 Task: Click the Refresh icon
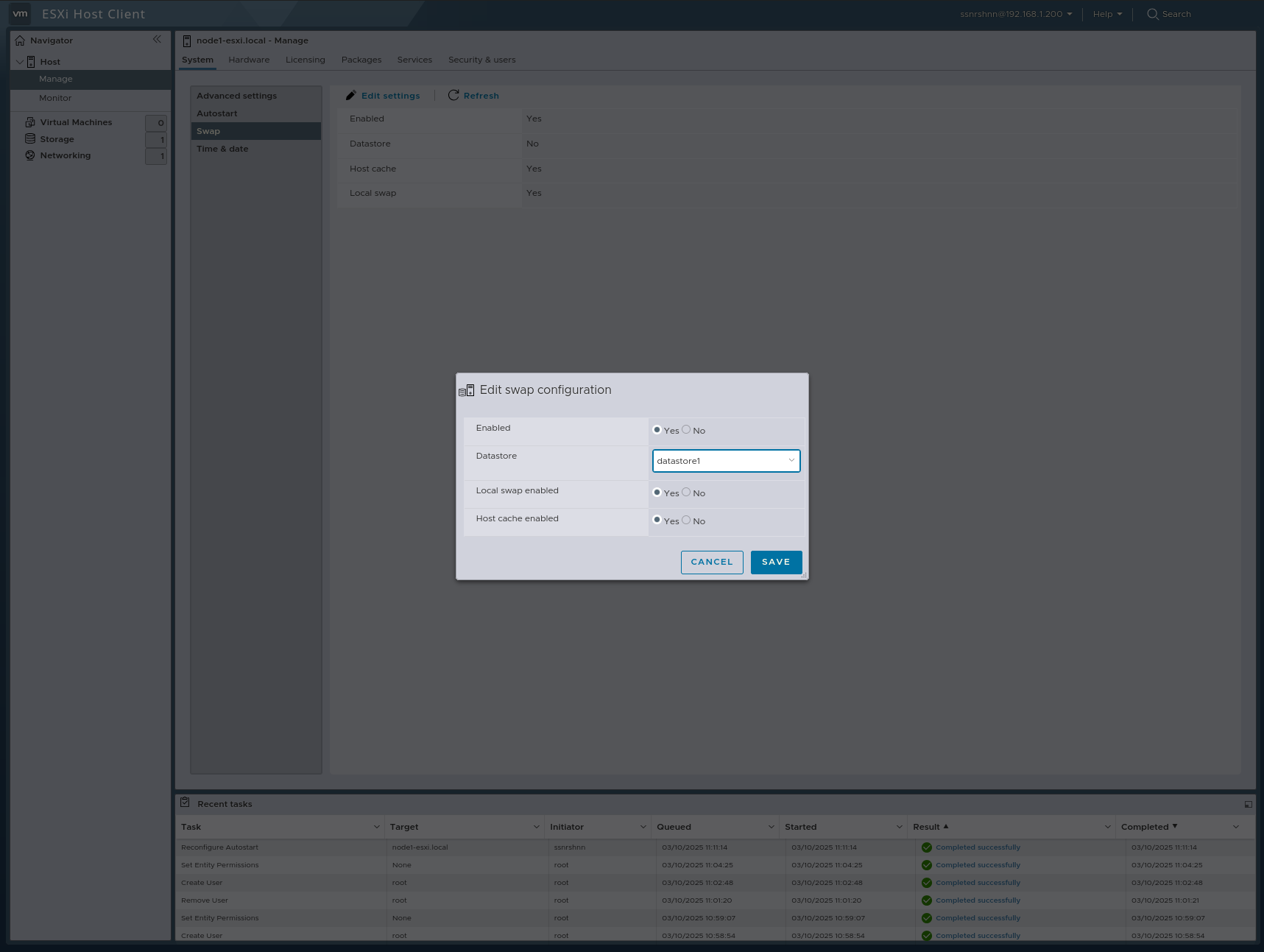click(453, 95)
